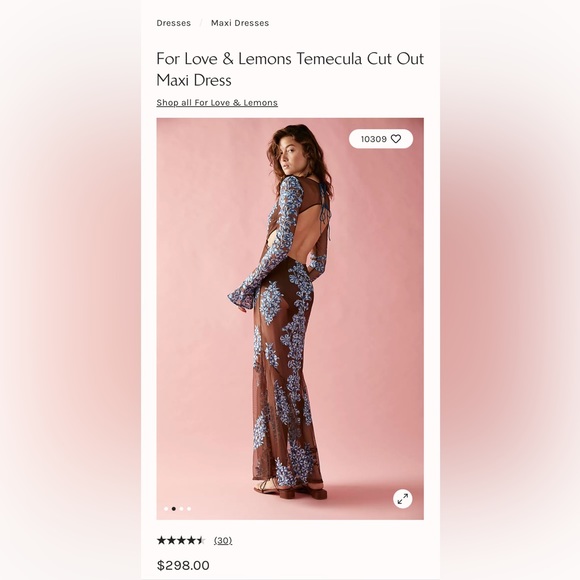This screenshot has height=580, width=580.
Task: Jump to last photo via fourth dot
Action: pyautogui.click(x=189, y=509)
